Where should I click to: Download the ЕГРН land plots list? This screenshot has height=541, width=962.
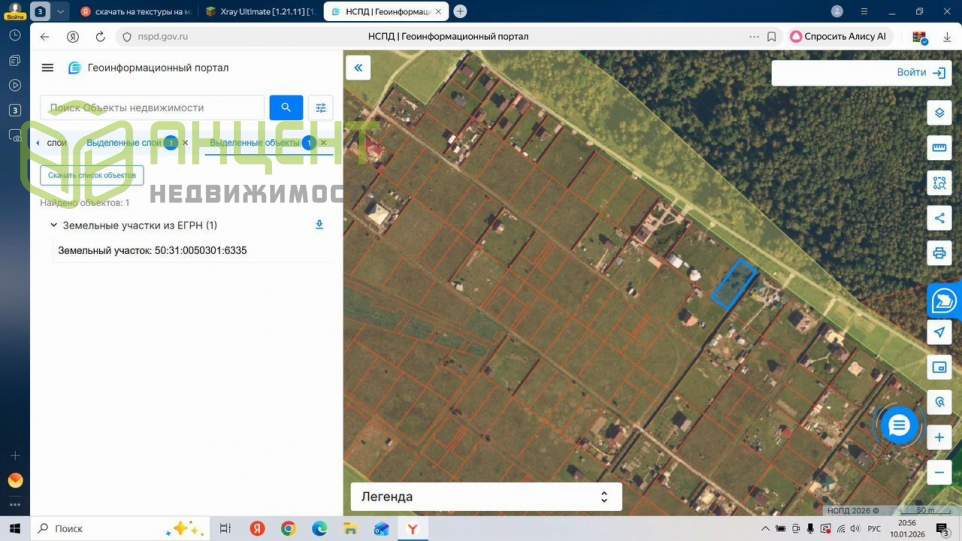point(319,225)
